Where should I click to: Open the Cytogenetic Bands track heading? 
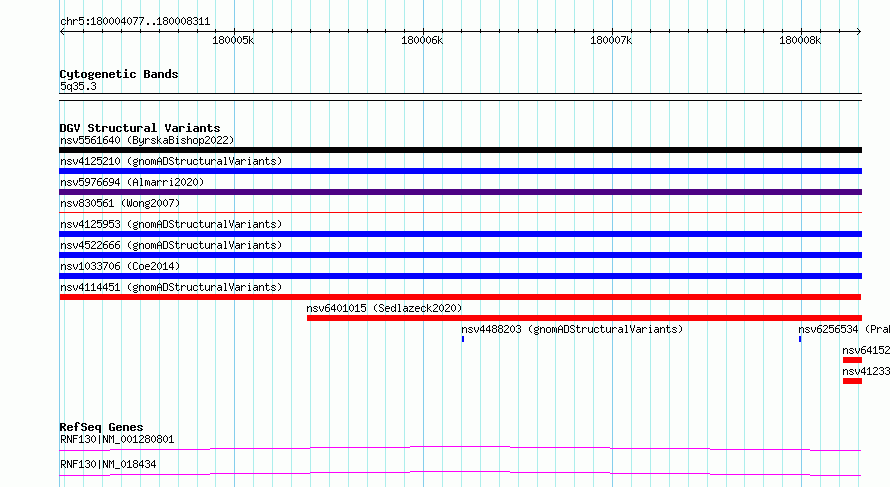tap(119, 74)
